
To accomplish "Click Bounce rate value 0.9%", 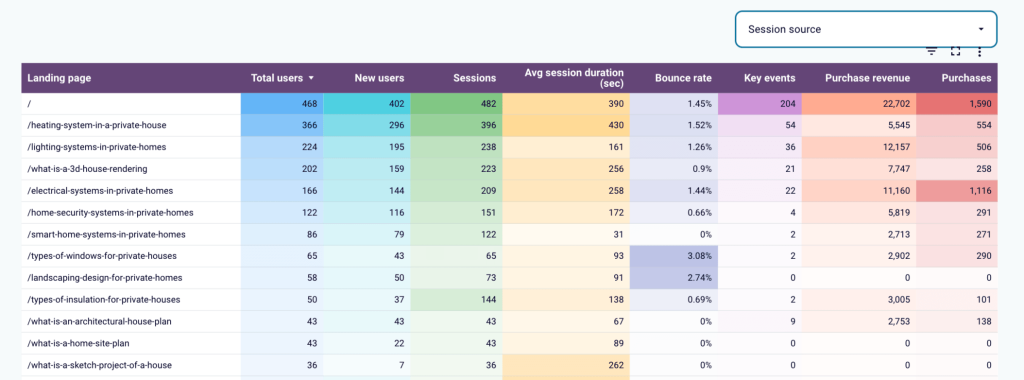I will point(701,169).
